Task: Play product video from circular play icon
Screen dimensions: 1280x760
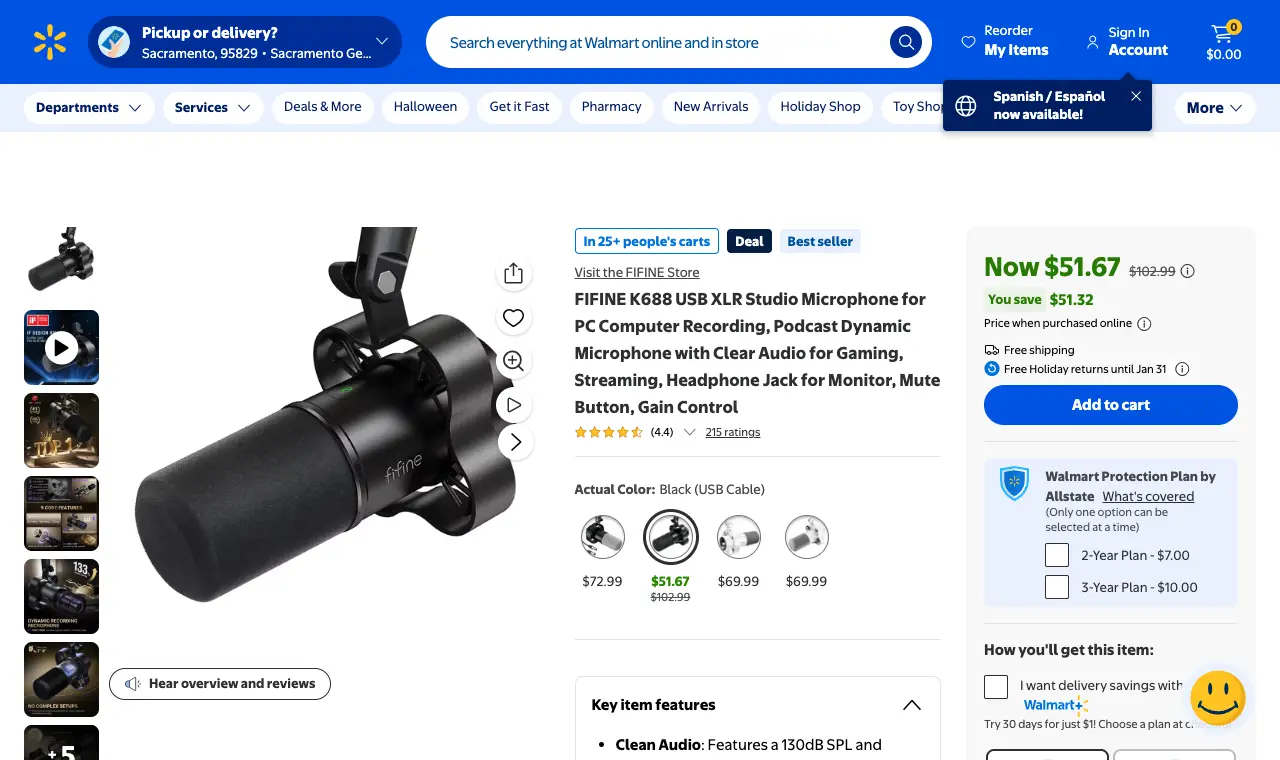Action: pyautogui.click(x=513, y=405)
